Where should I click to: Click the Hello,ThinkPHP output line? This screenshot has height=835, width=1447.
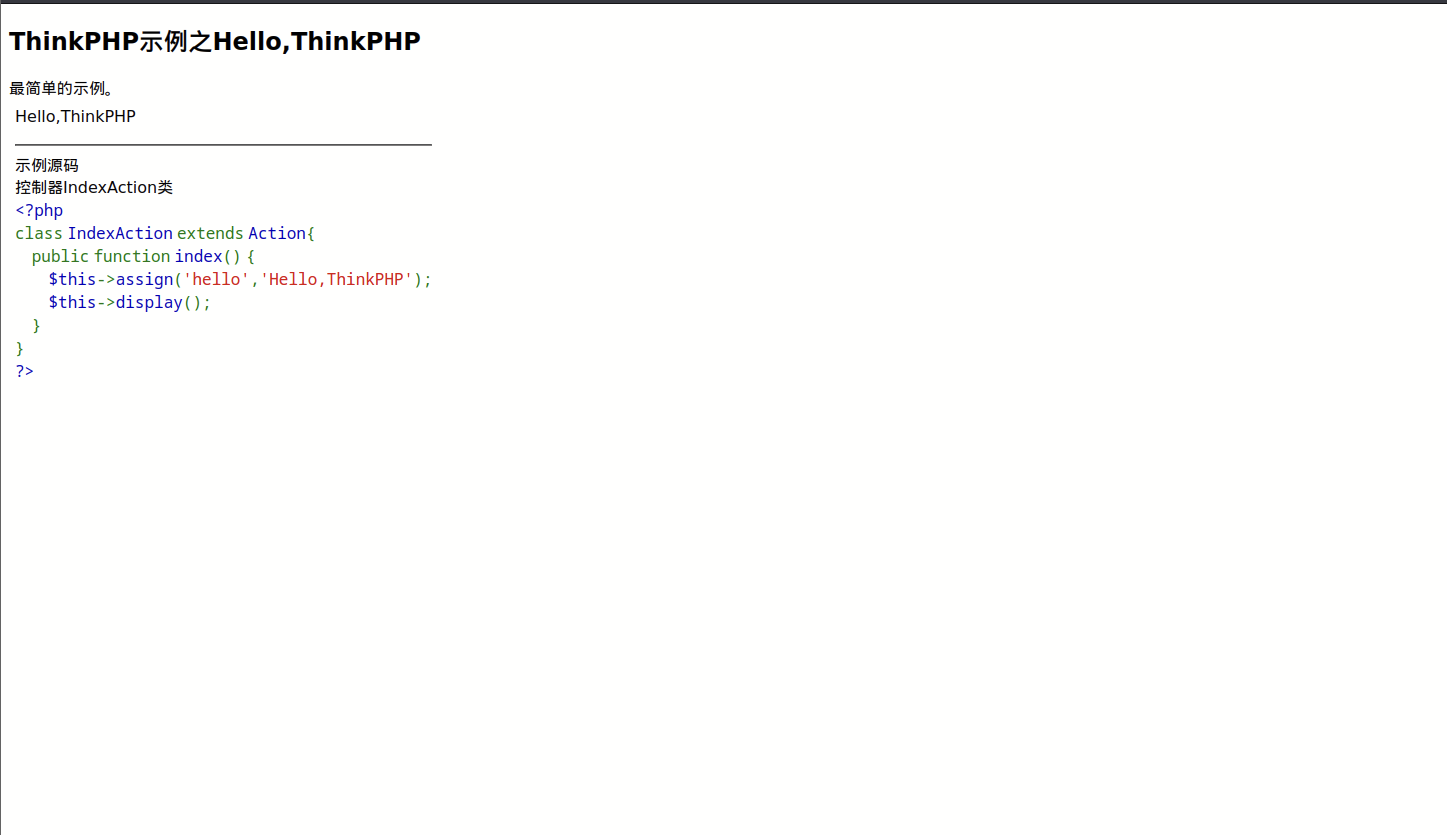[x=75, y=116]
